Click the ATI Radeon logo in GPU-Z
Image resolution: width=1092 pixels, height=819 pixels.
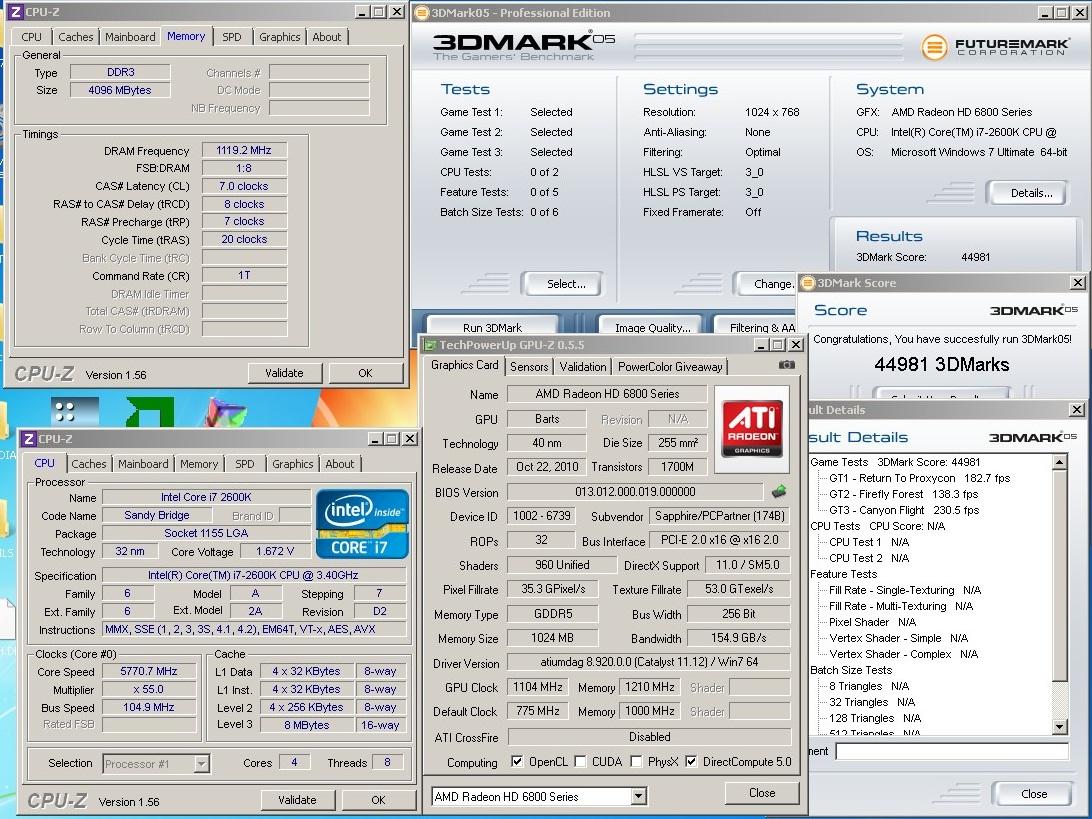click(x=752, y=428)
